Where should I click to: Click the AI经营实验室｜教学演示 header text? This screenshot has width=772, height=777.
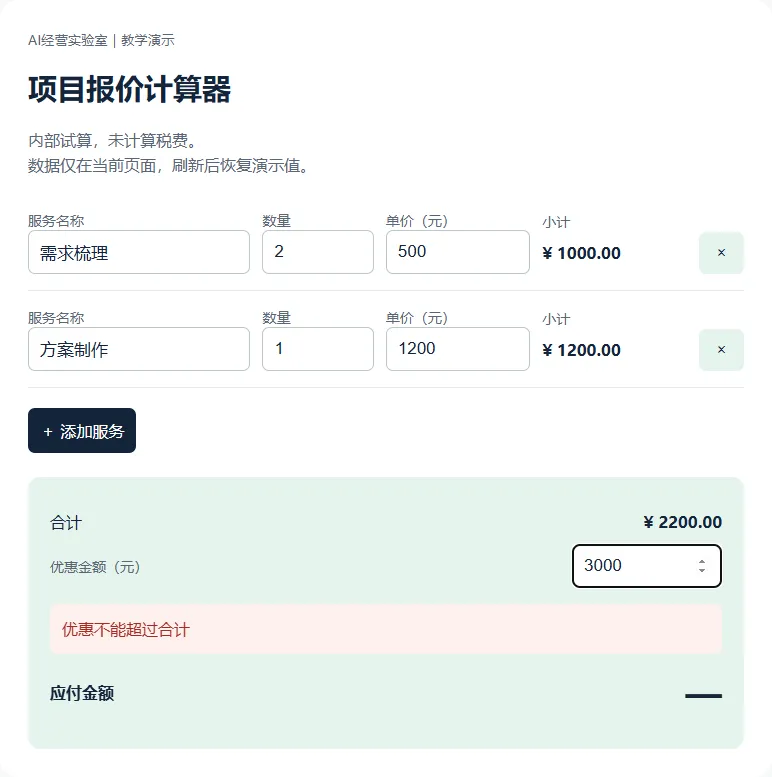pyautogui.click(x=102, y=40)
